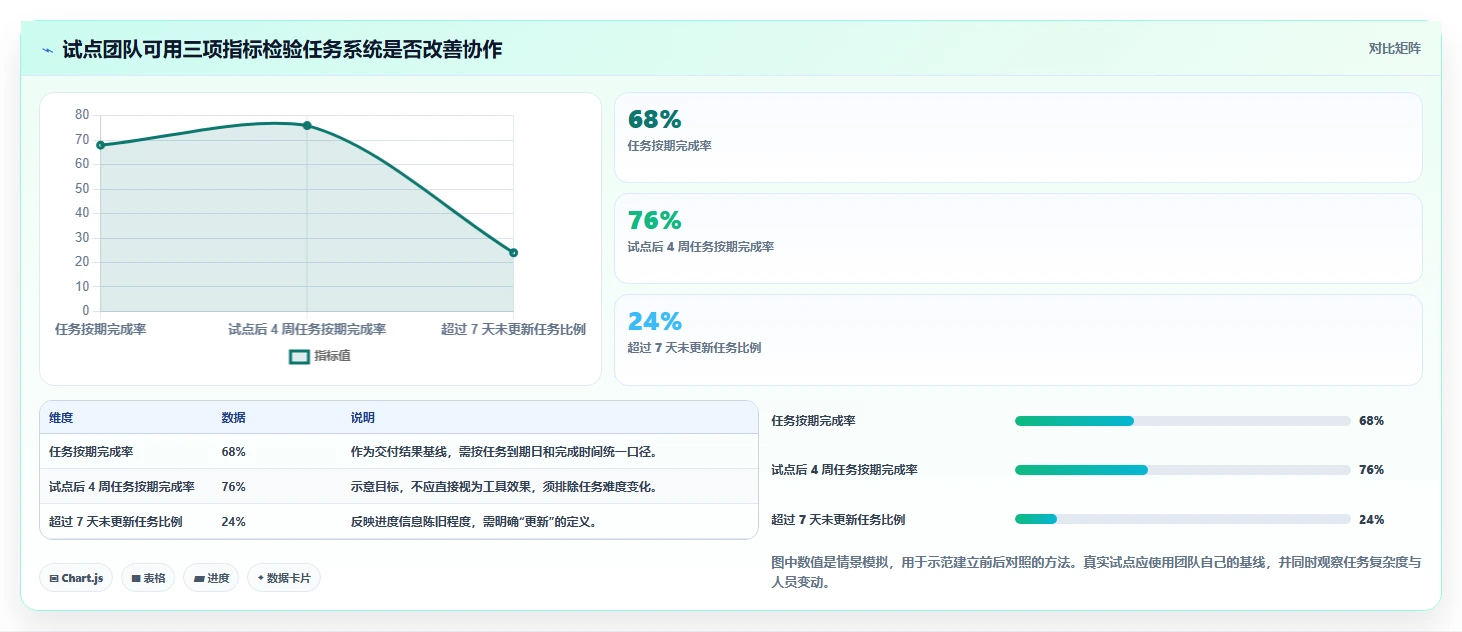Click the table note starting 示意目标
The width and height of the screenshot is (1462, 632).
click(x=503, y=487)
